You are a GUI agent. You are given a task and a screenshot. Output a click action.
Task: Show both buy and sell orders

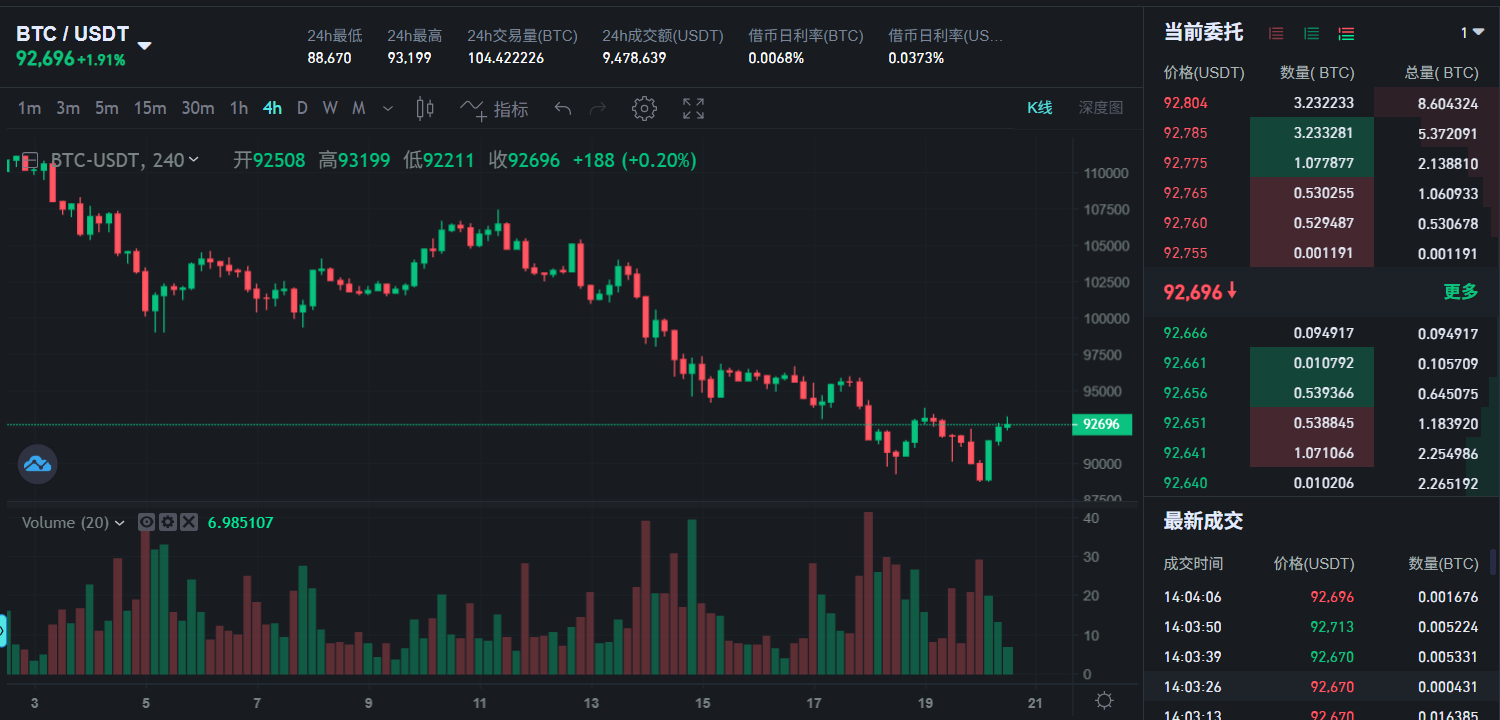[x=1346, y=33]
